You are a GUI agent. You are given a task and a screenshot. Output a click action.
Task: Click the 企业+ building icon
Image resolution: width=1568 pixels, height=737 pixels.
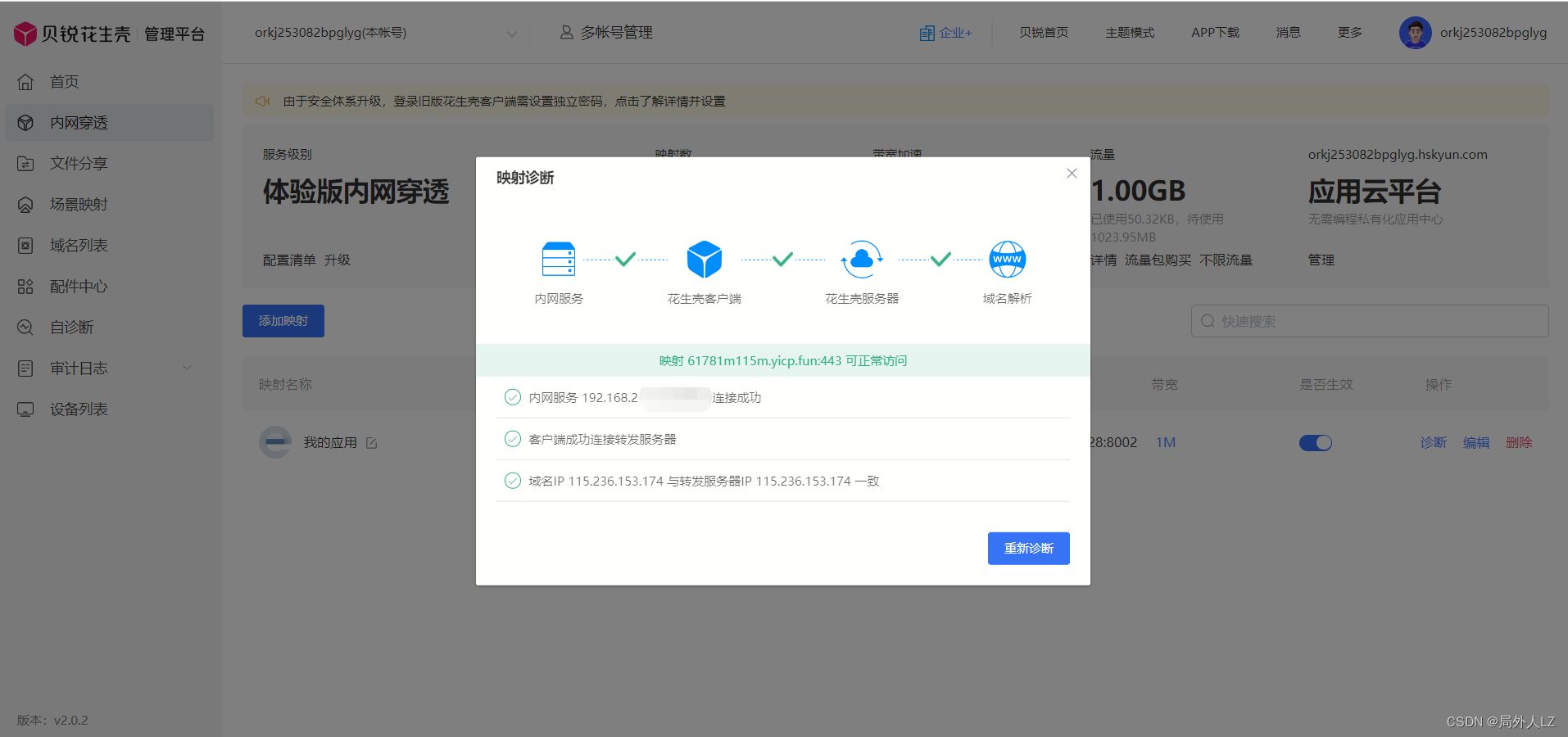click(x=927, y=33)
